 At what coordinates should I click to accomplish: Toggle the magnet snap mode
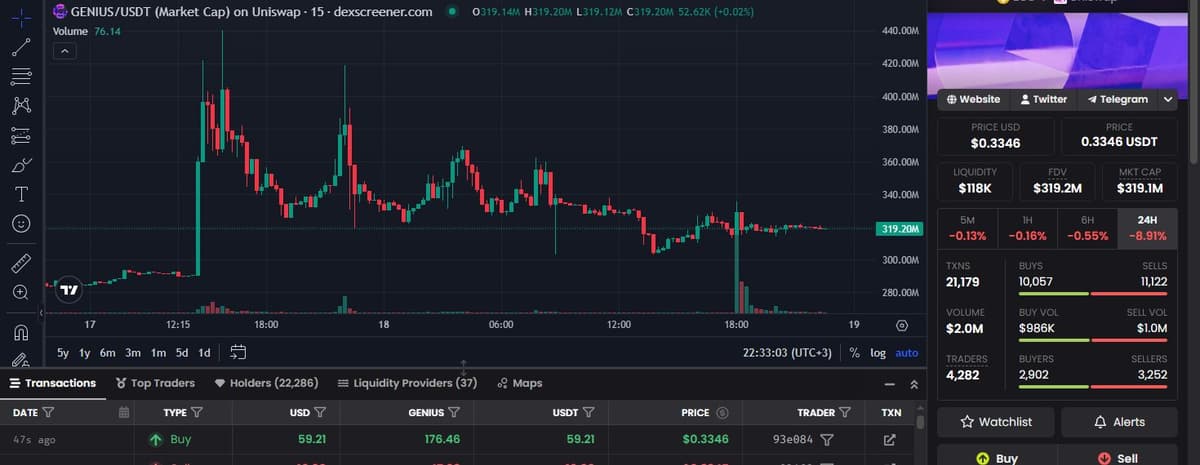22,332
